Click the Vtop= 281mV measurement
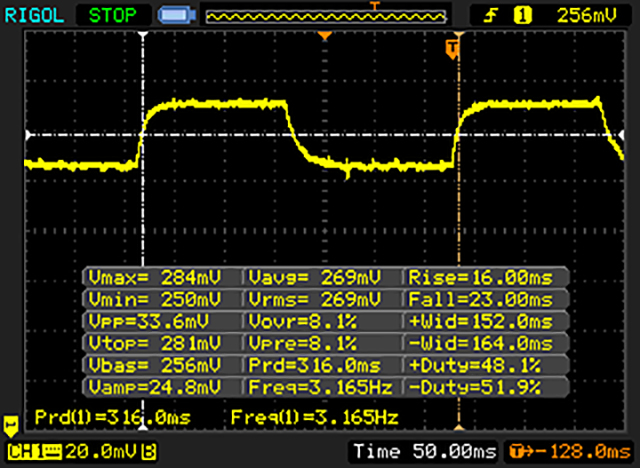Viewport: 640px width, 468px height. click(x=154, y=344)
